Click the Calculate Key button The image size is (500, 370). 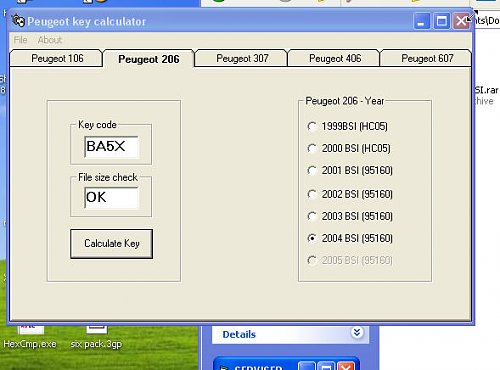[112, 244]
